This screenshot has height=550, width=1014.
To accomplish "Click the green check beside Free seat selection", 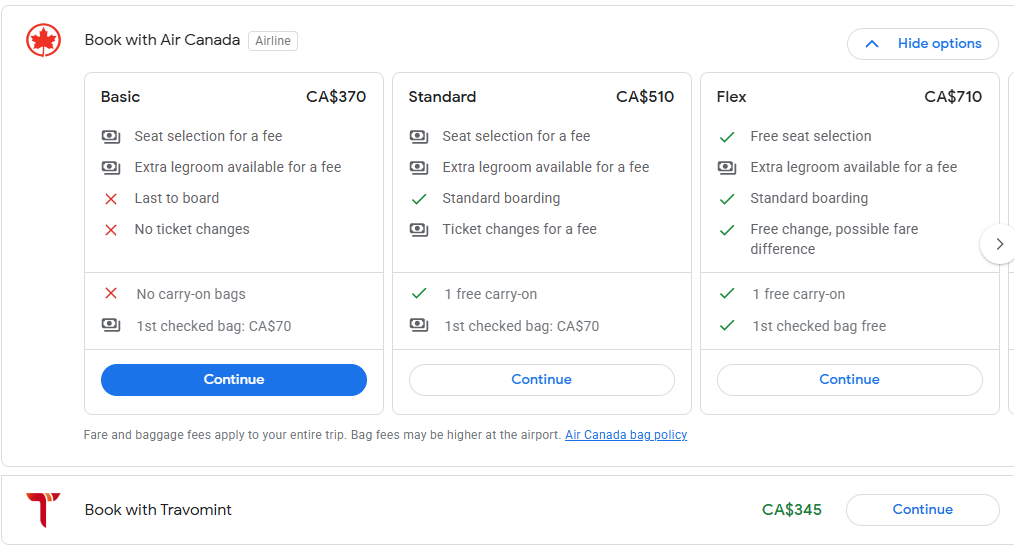I will pyautogui.click(x=727, y=136).
